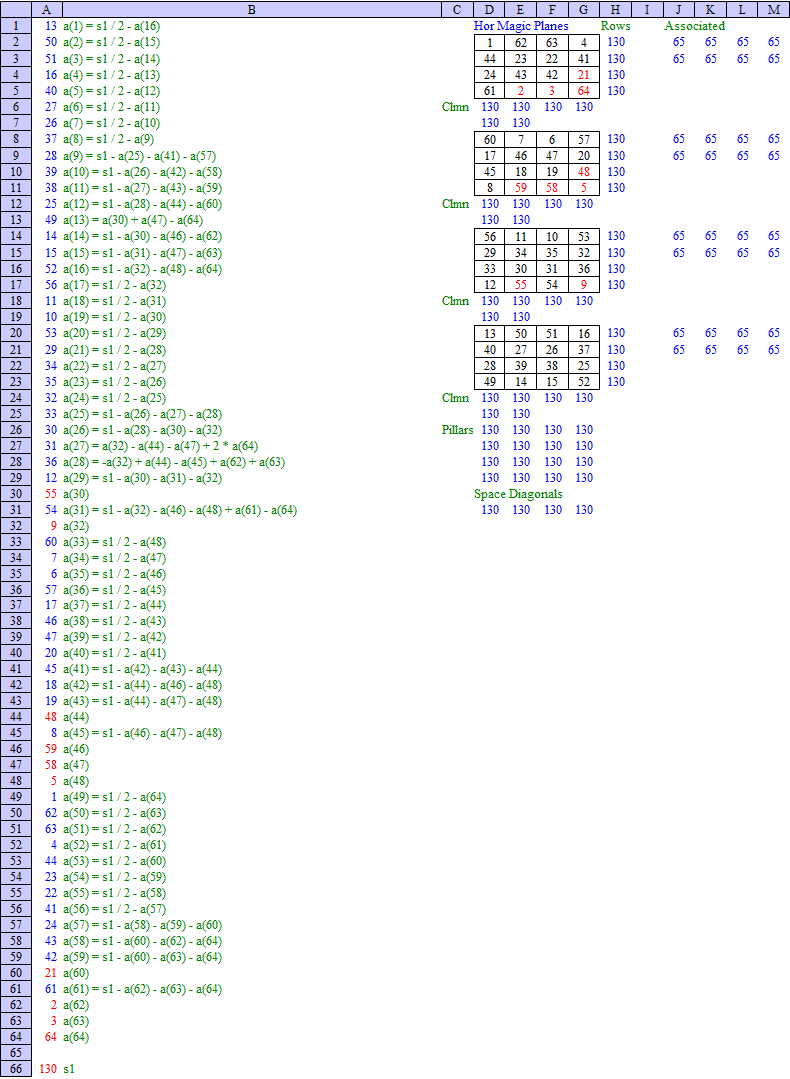Select column A header
Image resolution: width=790 pixels, height=1079 pixels.
coord(46,10)
